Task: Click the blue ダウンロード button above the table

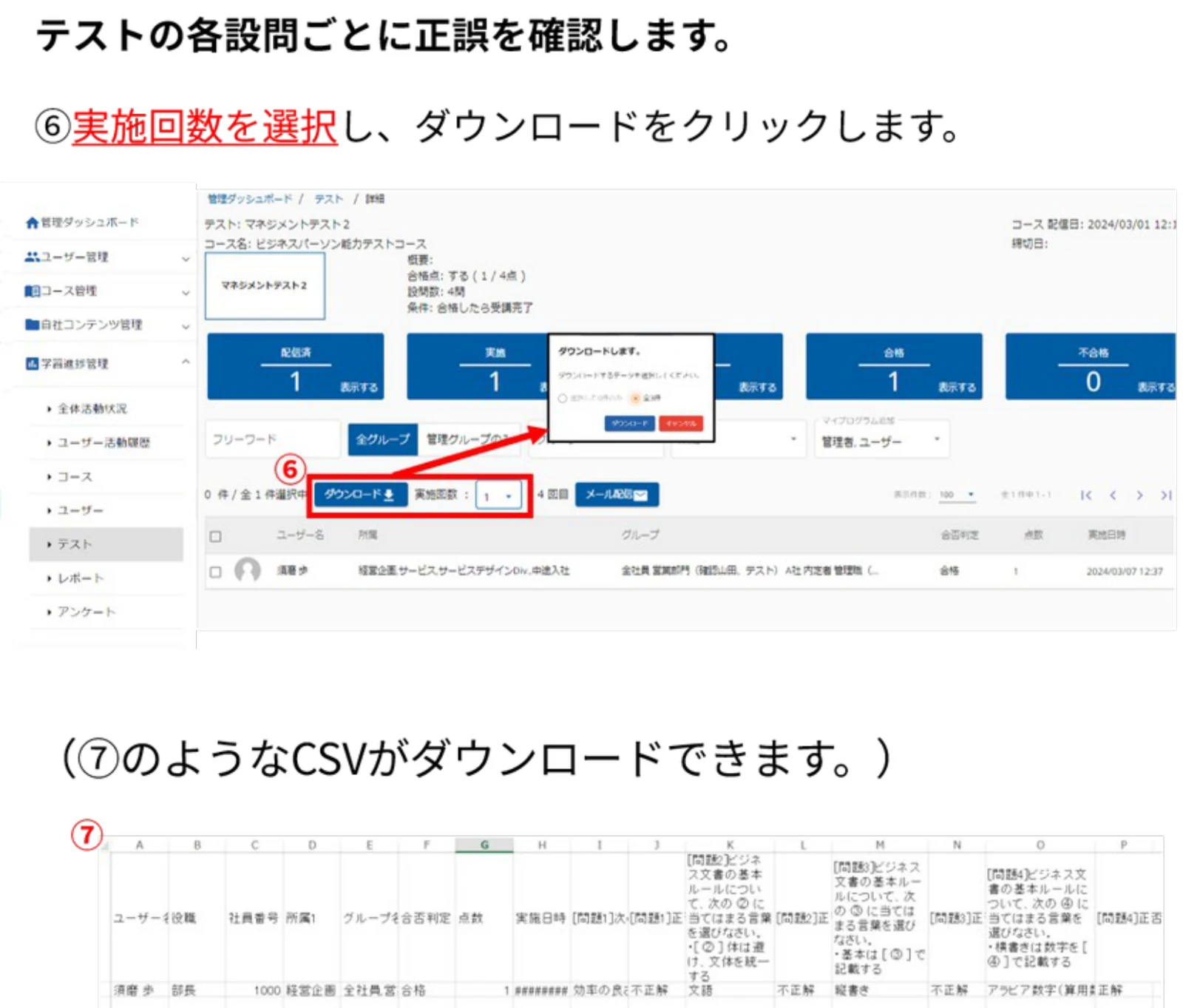Action: pyautogui.click(x=360, y=495)
